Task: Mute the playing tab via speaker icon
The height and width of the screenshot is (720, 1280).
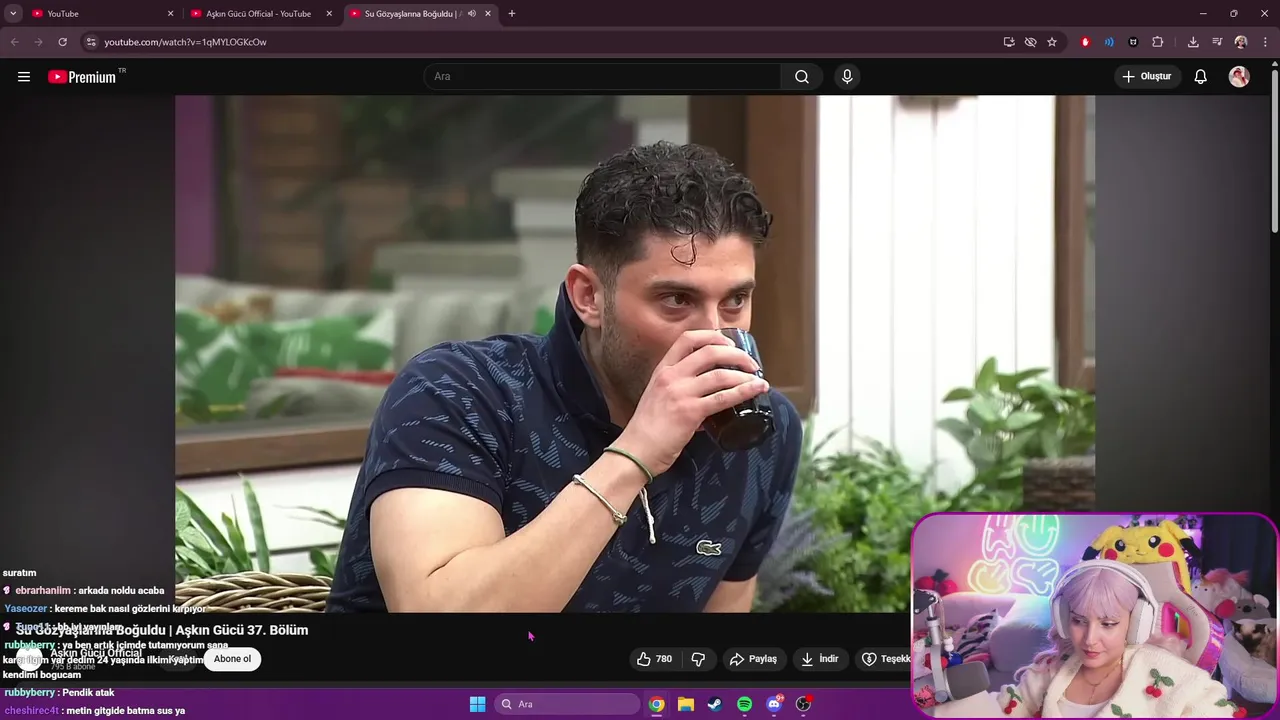Action: [472, 14]
